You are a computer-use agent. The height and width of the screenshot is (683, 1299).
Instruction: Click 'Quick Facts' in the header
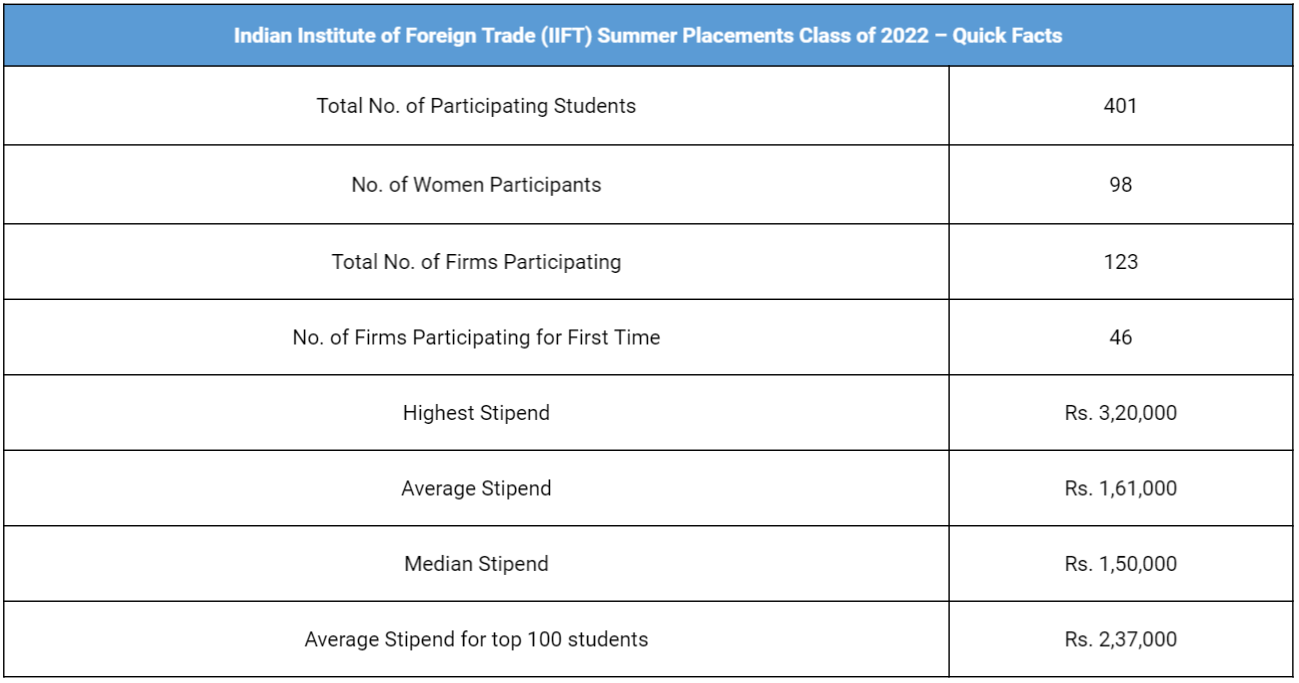coord(1007,36)
